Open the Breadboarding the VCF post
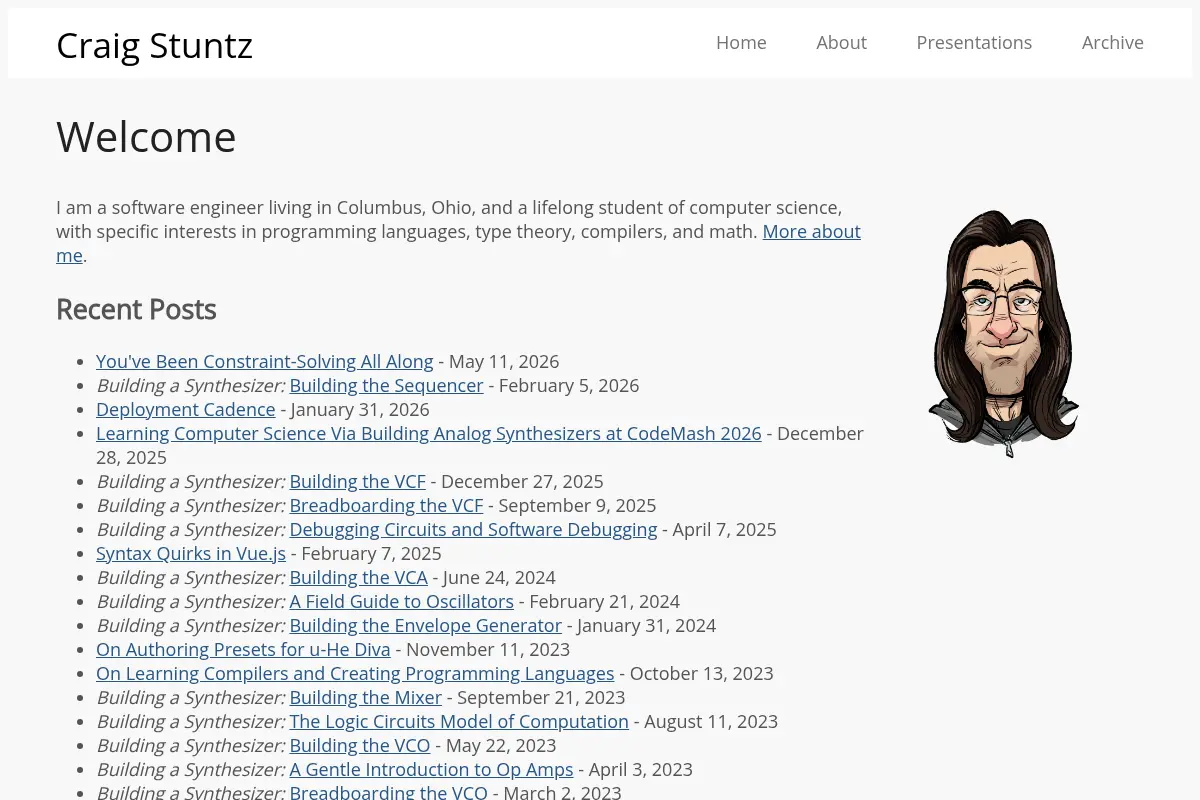The image size is (1200, 800). [386, 505]
